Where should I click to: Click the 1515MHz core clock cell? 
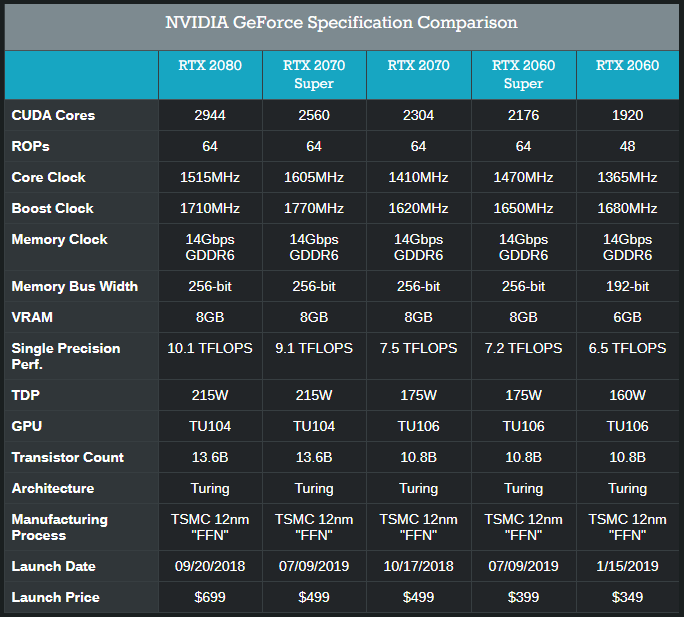210,177
